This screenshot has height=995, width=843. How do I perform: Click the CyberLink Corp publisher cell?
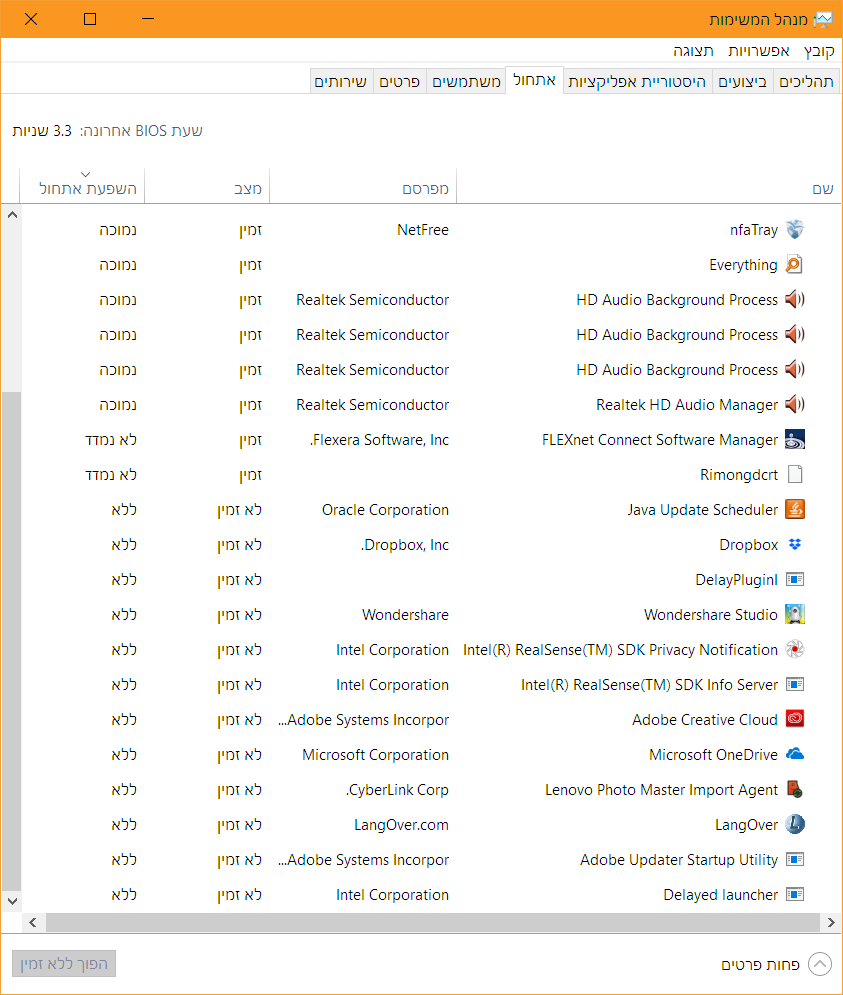click(397, 789)
